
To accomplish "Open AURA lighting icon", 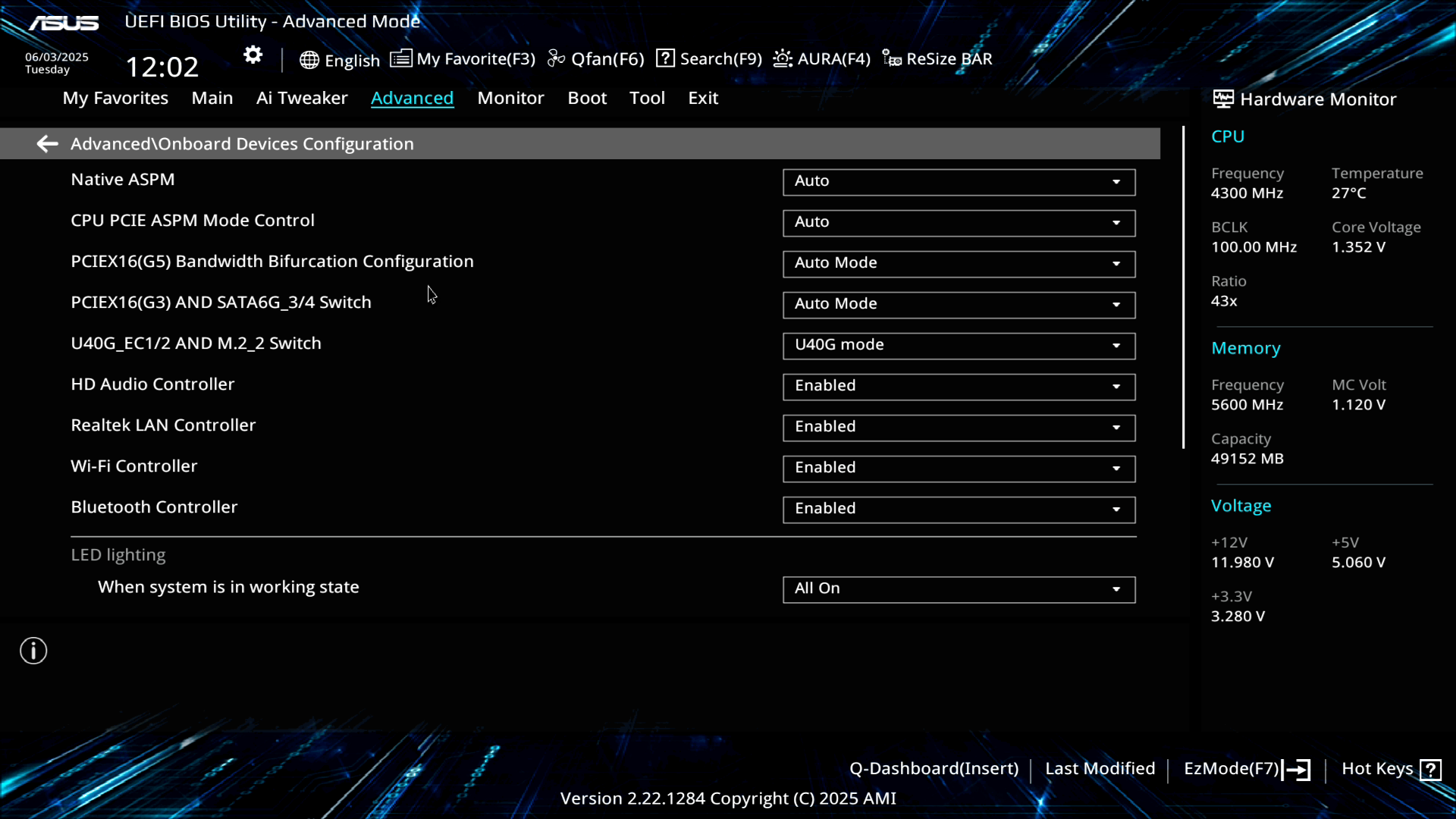I will click(x=783, y=58).
